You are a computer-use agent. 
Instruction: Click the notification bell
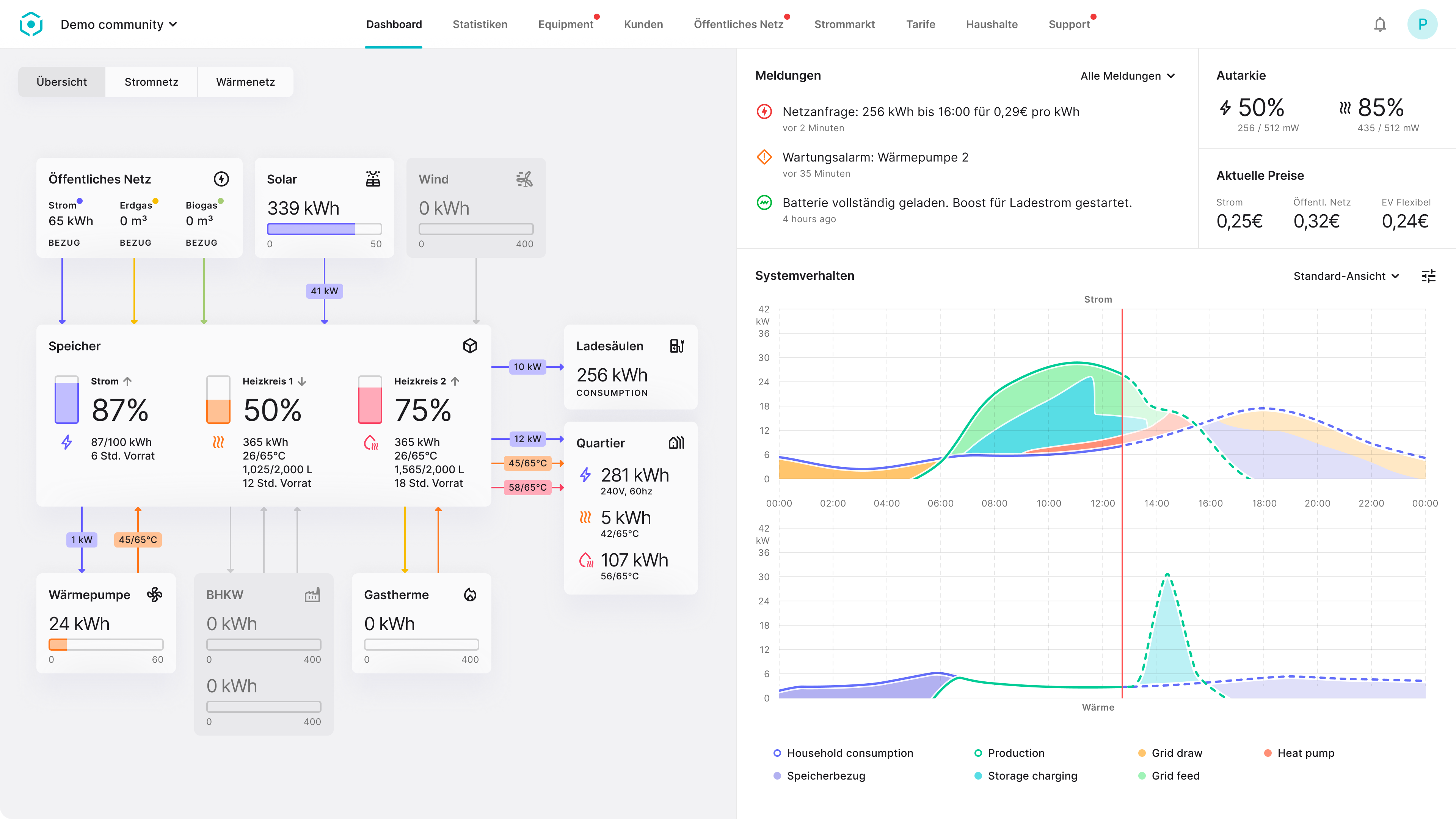pyautogui.click(x=1380, y=24)
